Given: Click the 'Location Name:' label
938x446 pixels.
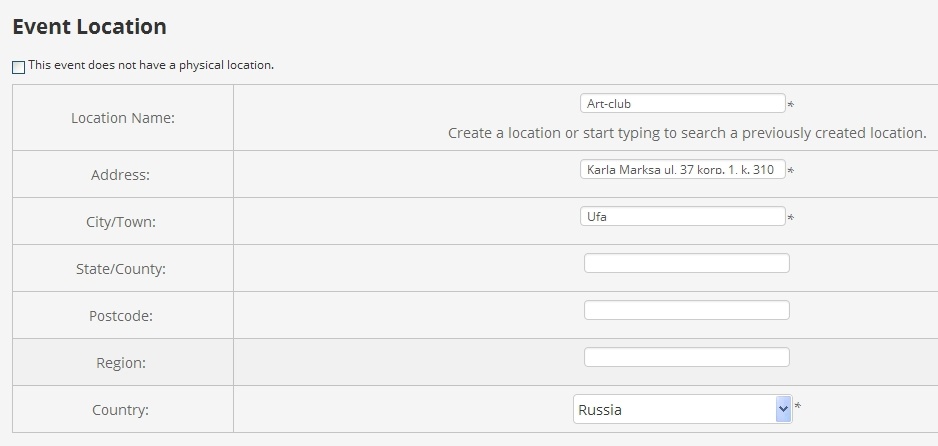Looking at the screenshot, I should click(x=123, y=118).
